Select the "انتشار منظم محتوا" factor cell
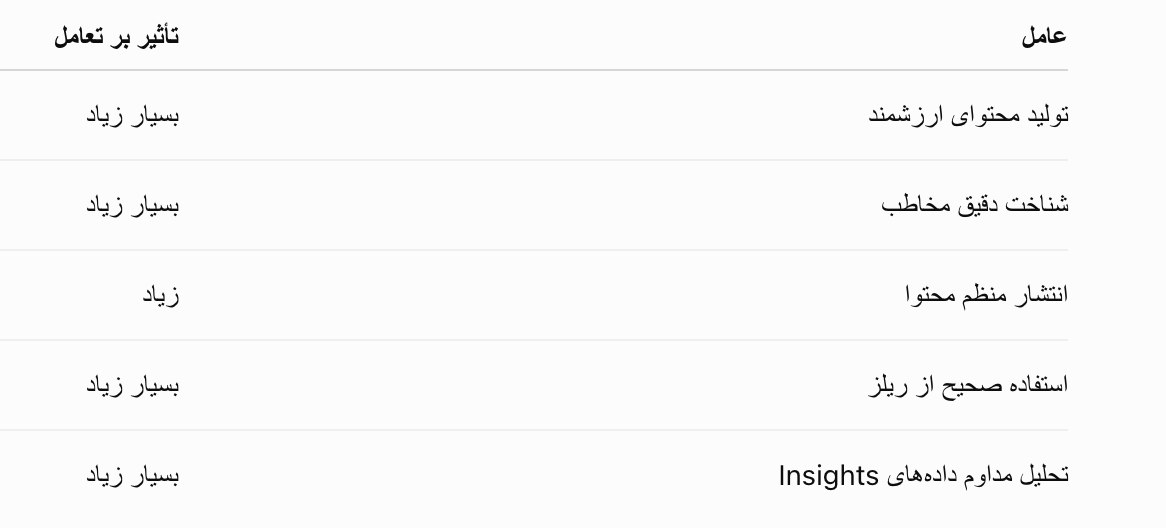Screen dimensions: 1166x528 [987, 295]
